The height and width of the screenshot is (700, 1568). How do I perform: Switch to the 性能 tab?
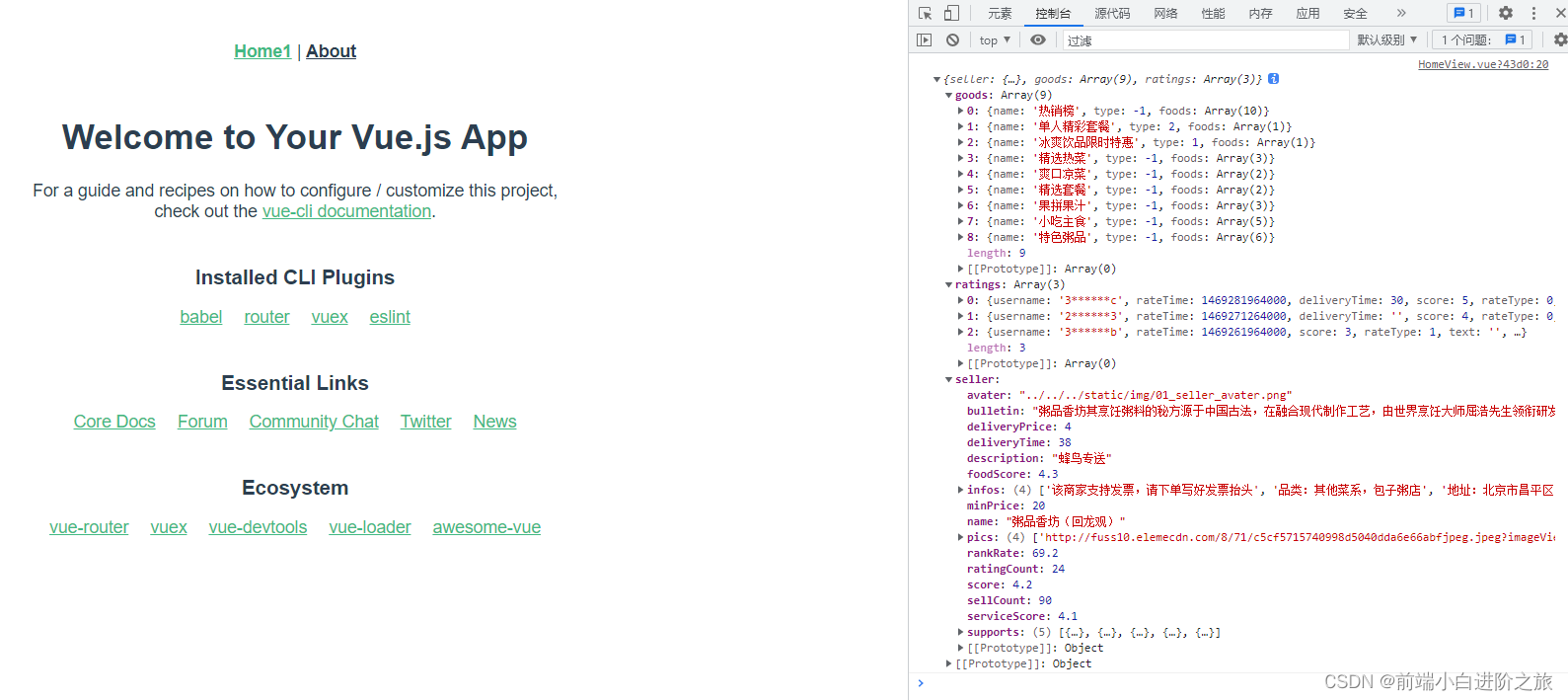[1213, 13]
